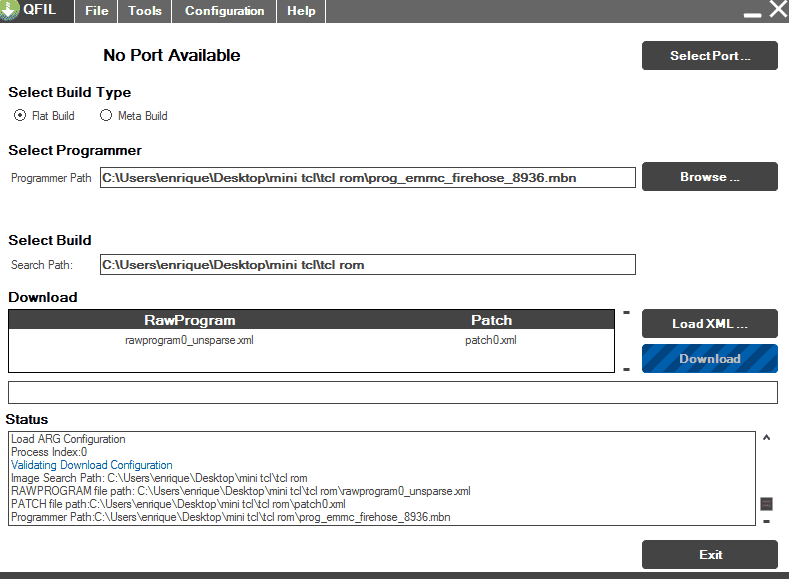The height and width of the screenshot is (579, 789).
Task: Start flashing with the Download button
Action: pyautogui.click(x=709, y=358)
